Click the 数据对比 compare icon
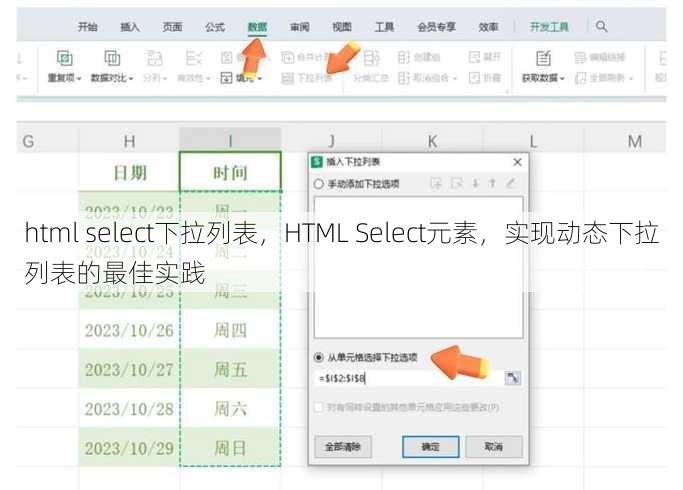Viewport: 683px width, 490px height. [112, 58]
